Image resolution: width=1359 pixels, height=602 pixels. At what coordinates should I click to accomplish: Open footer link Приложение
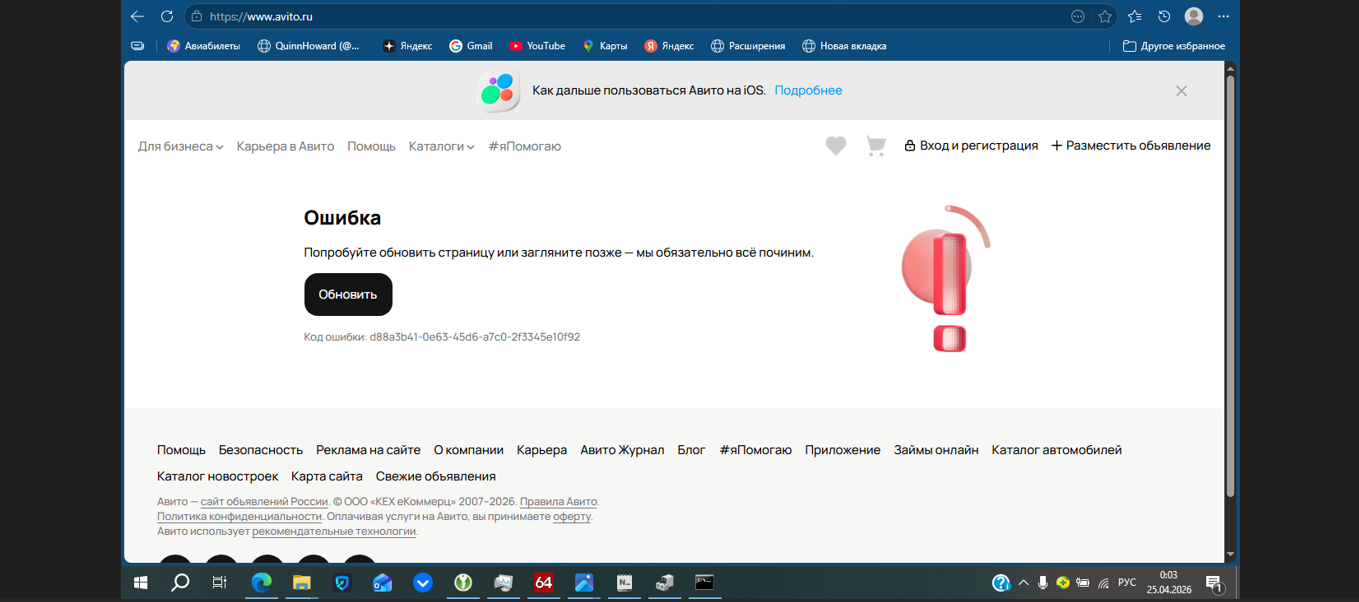pos(843,450)
